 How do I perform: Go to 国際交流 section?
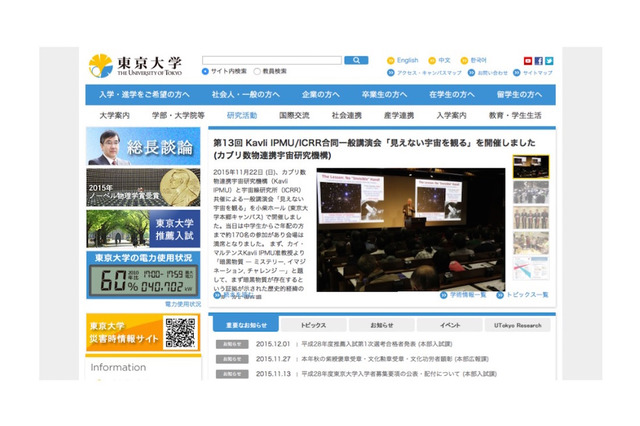[294, 115]
